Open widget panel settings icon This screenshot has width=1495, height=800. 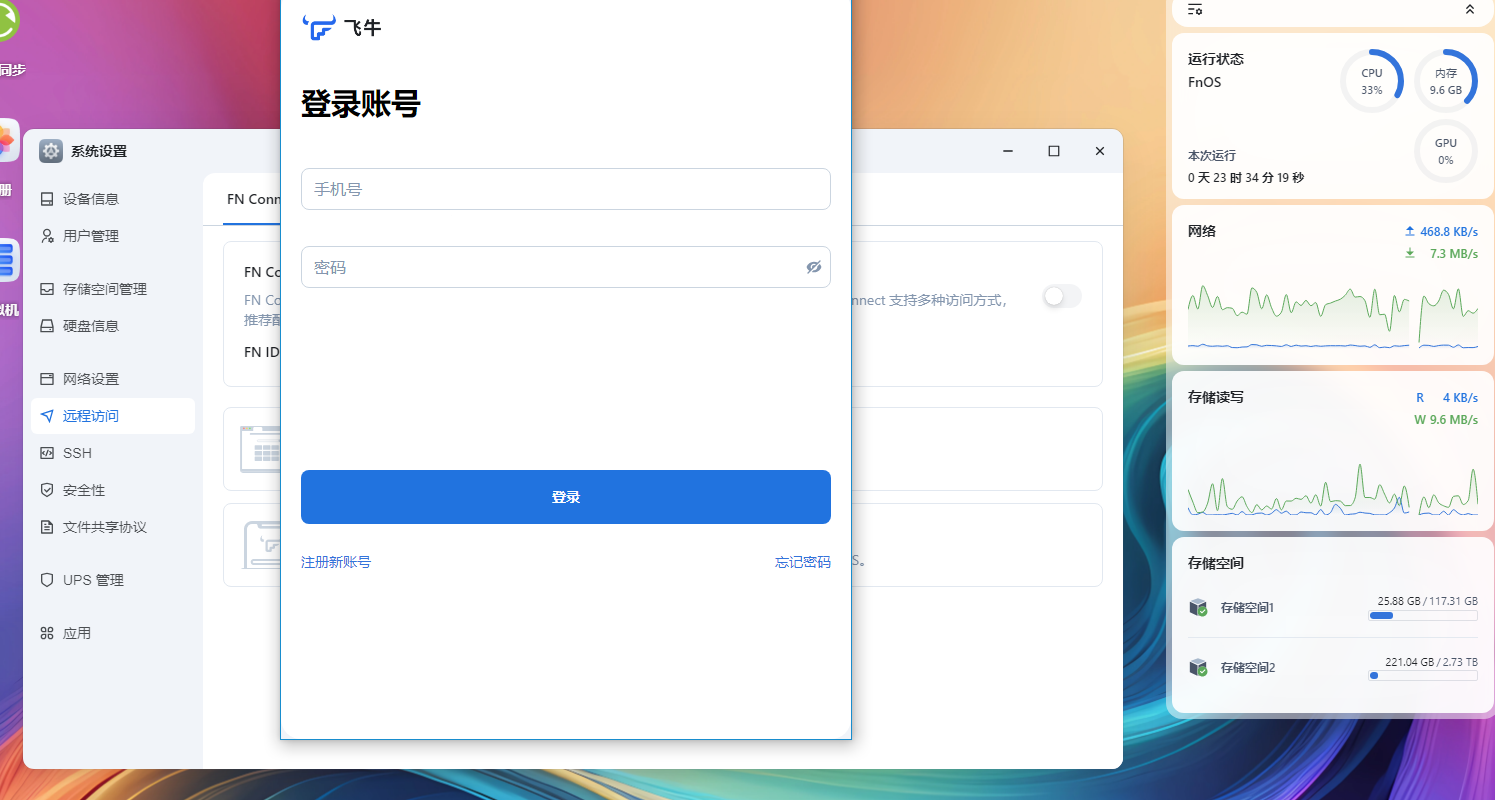click(x=1195, y=9)
